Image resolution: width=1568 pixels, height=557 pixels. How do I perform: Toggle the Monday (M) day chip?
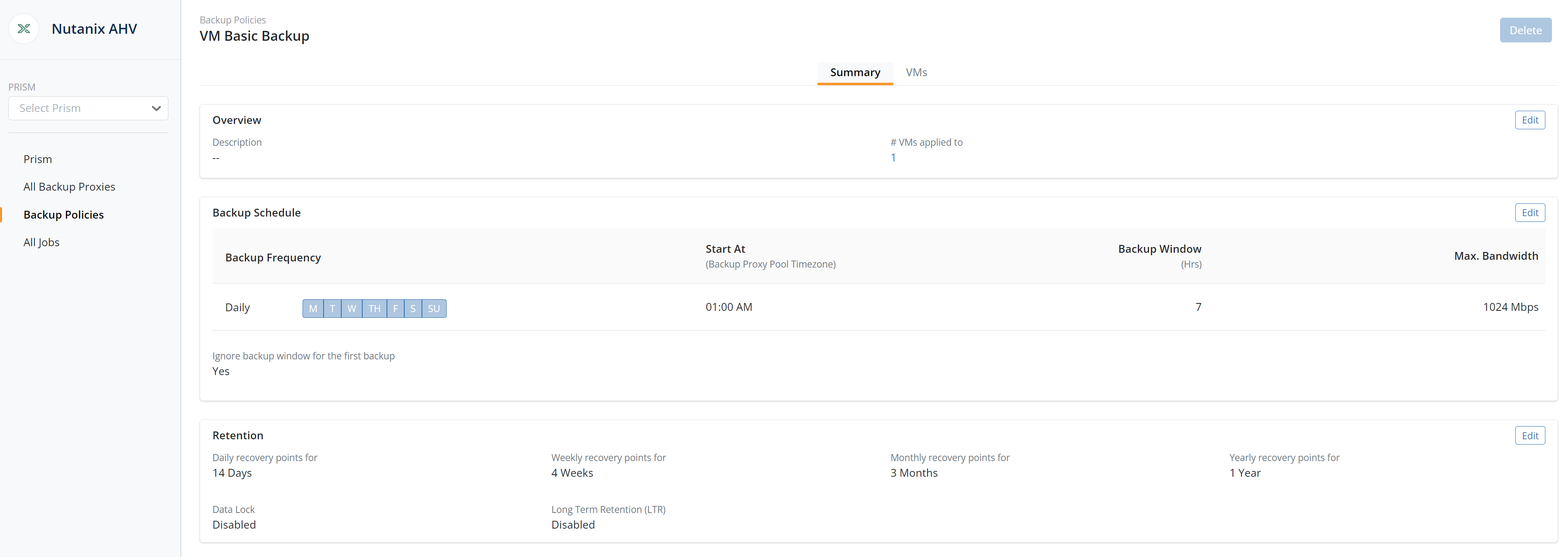click(x=313, y=309)
